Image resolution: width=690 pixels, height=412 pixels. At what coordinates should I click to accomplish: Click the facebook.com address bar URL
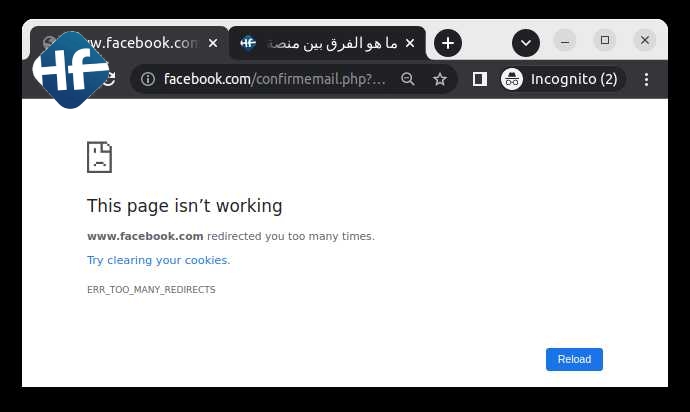(x=274, y=79)
